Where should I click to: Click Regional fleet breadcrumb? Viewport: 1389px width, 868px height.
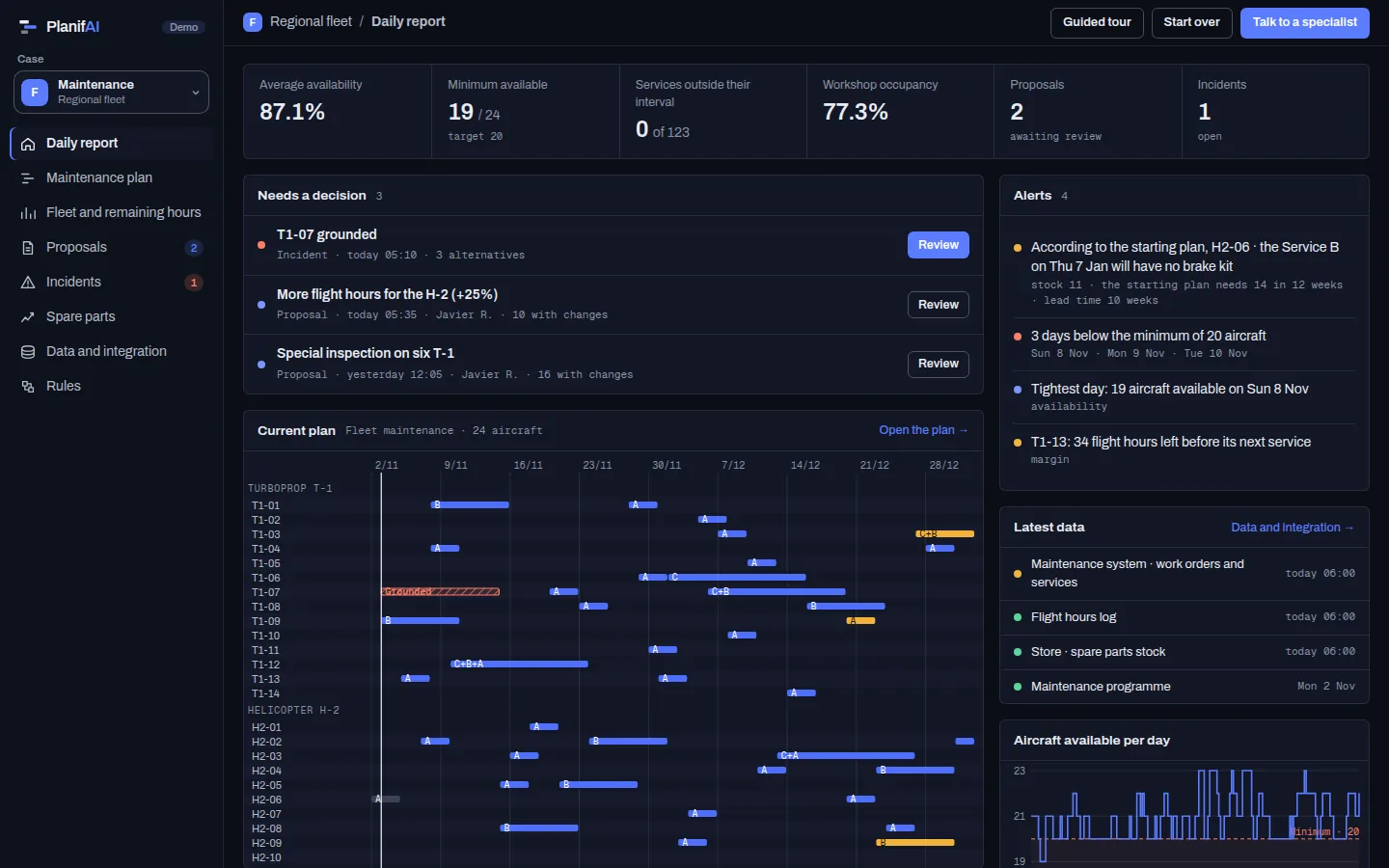(x=311, y=21)
